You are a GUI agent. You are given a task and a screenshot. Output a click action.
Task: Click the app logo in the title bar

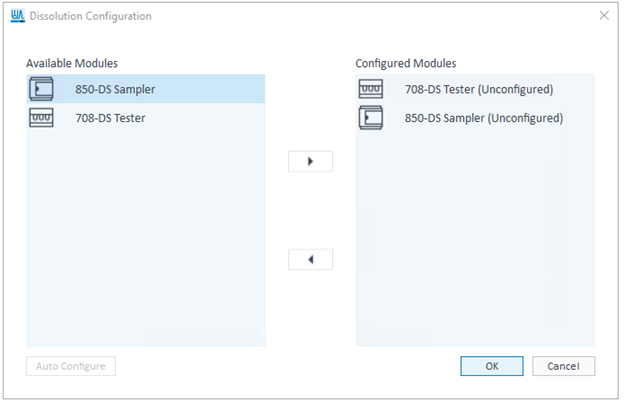[x=16, y=16]
